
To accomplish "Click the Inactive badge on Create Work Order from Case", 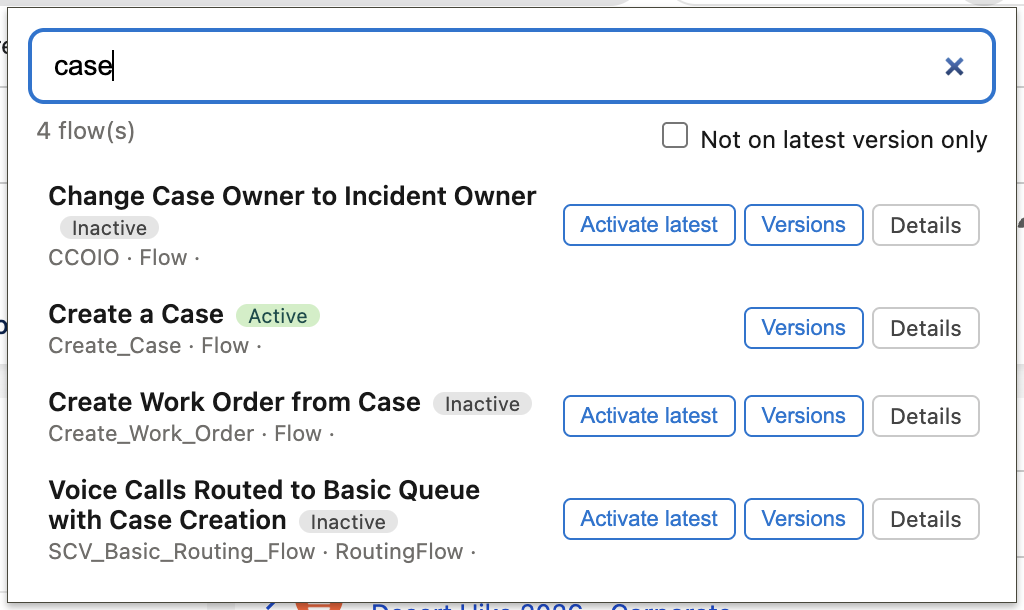I will pos(482,404).
